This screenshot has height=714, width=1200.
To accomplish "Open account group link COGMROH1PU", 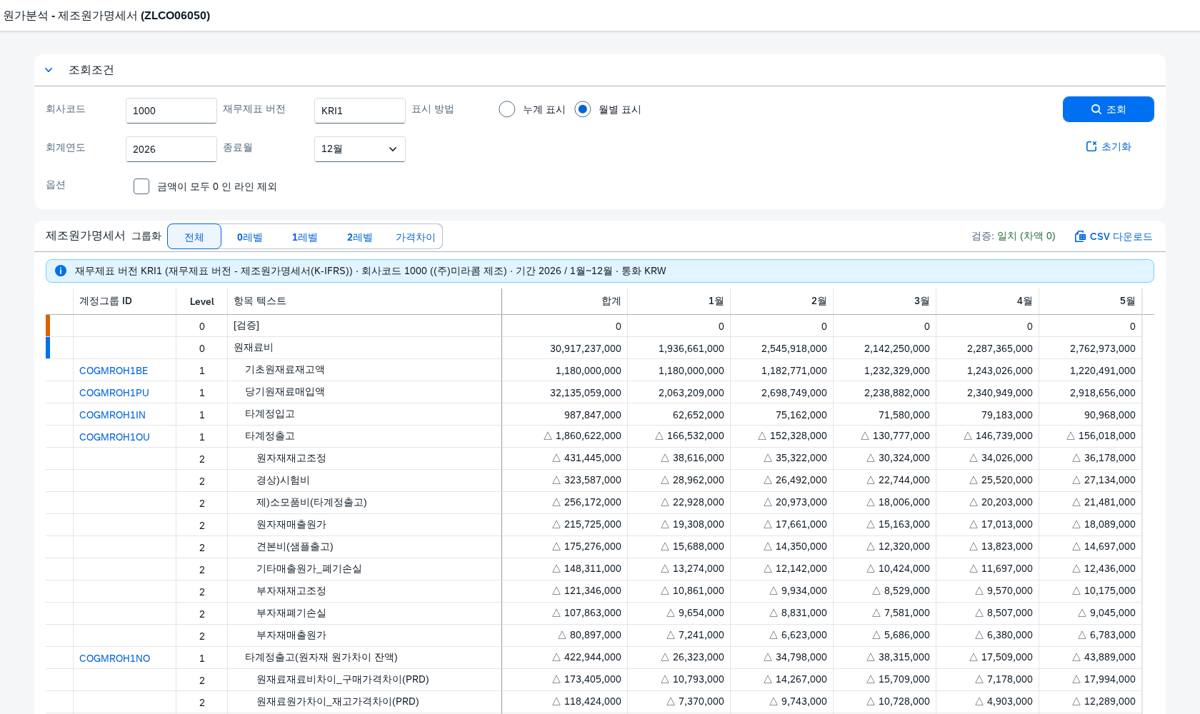I will (x=114, y=393).
